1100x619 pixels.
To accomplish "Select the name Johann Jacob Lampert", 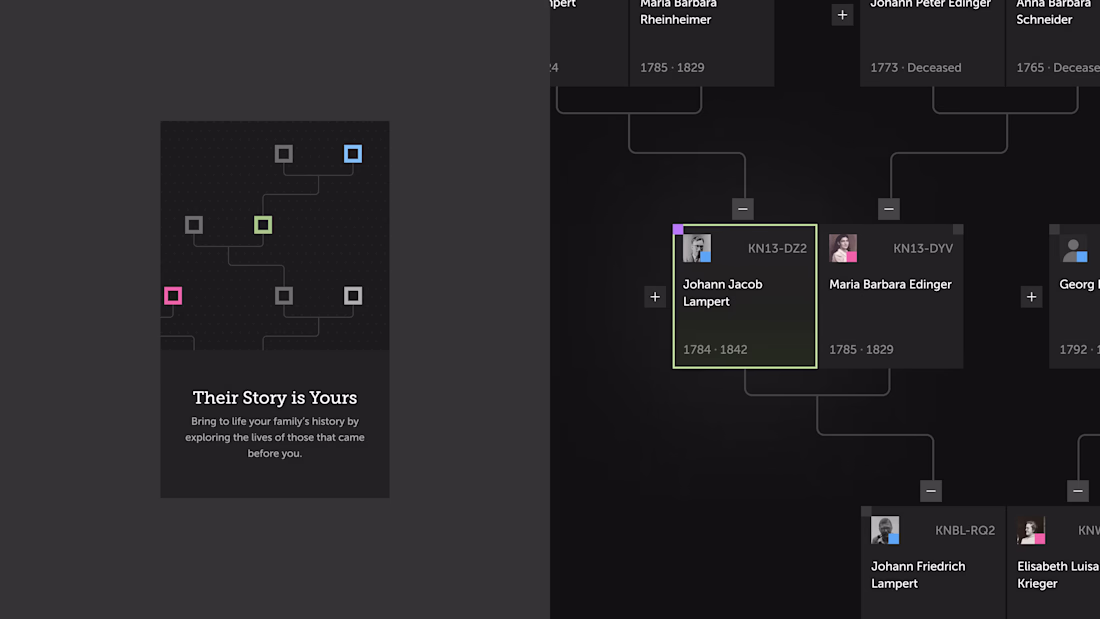I will (x=723, y=293).
